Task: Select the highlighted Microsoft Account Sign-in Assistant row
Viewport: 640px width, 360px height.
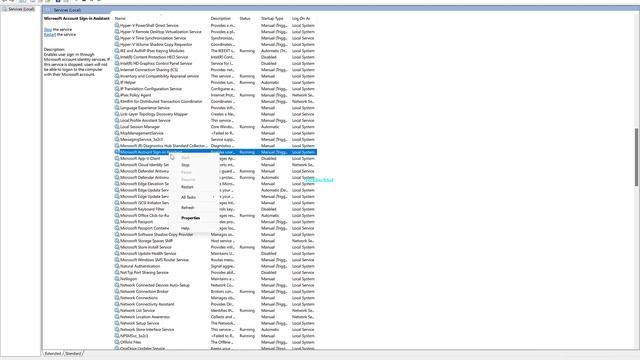Action: 216,152
